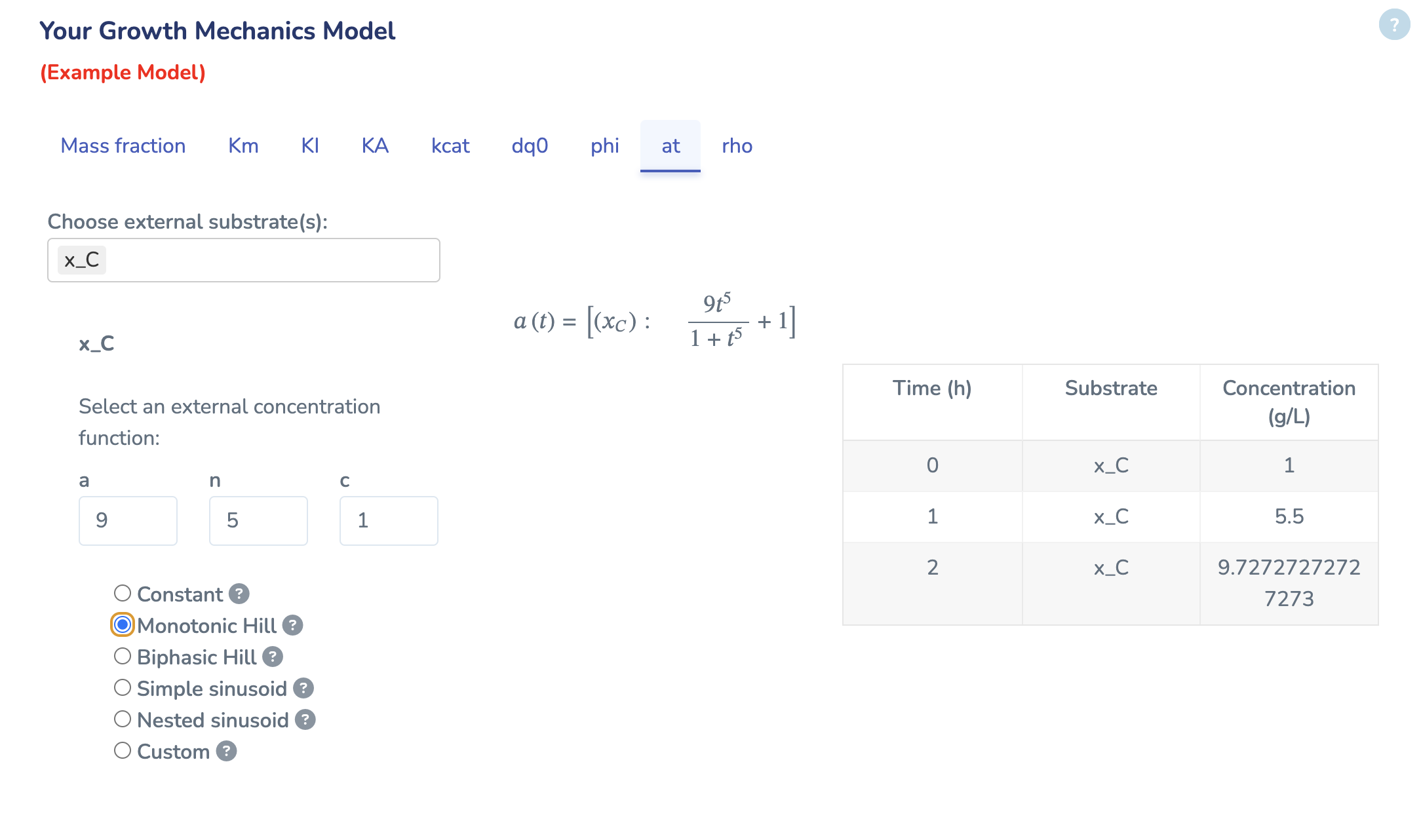This screenshot has width=1421, height=840.
Task: Select the Custom concentration function
Action: coord(122,750)
